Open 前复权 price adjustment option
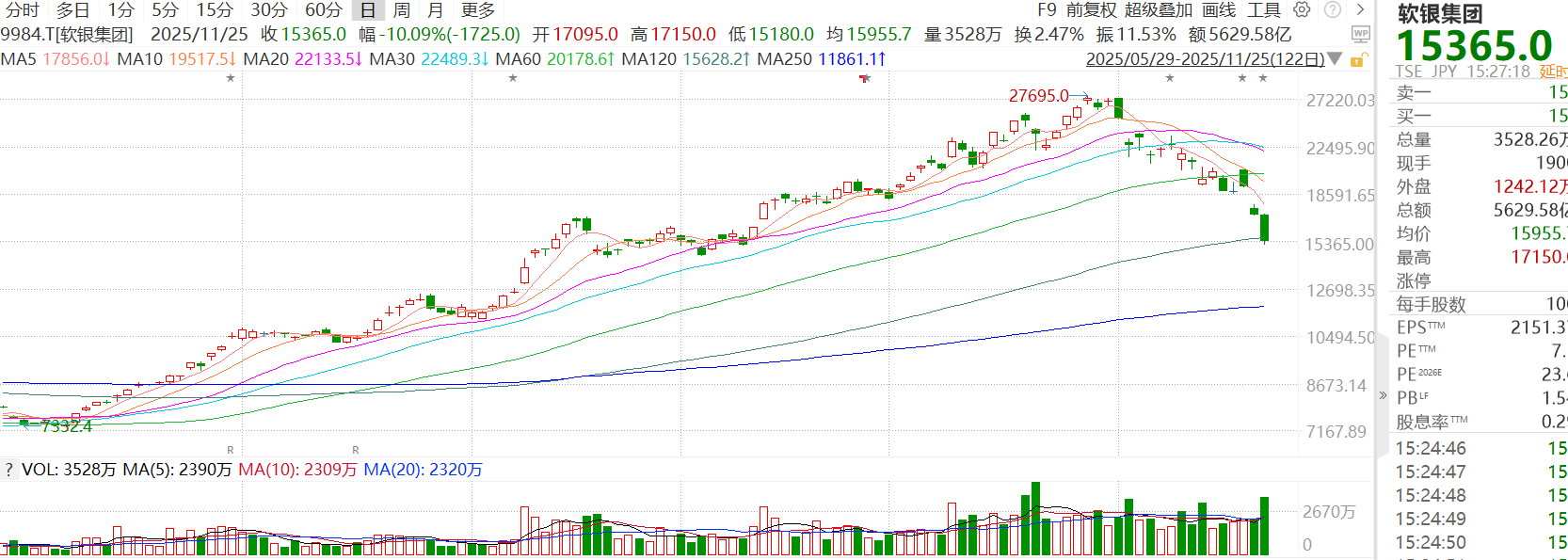The image size is (1568, 560). pyautogui.click(x=1092, y=10)
